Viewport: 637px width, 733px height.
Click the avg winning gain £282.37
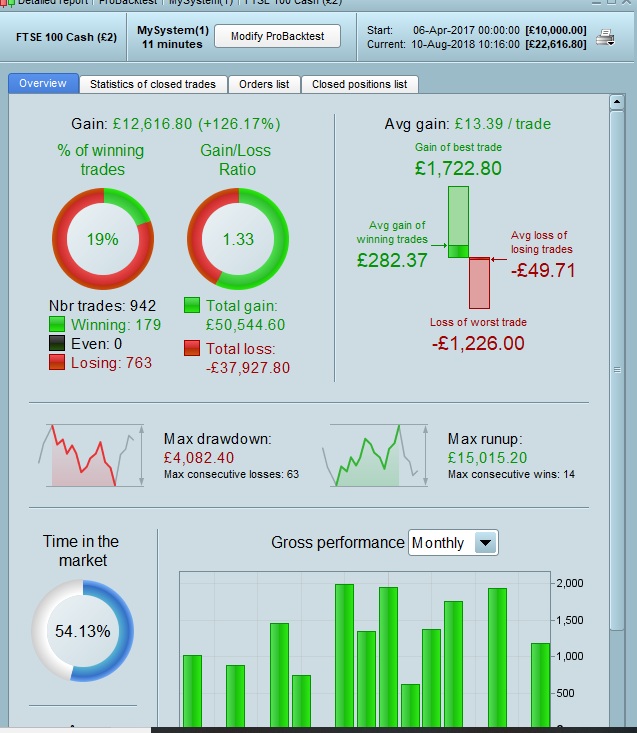[392, 260]
